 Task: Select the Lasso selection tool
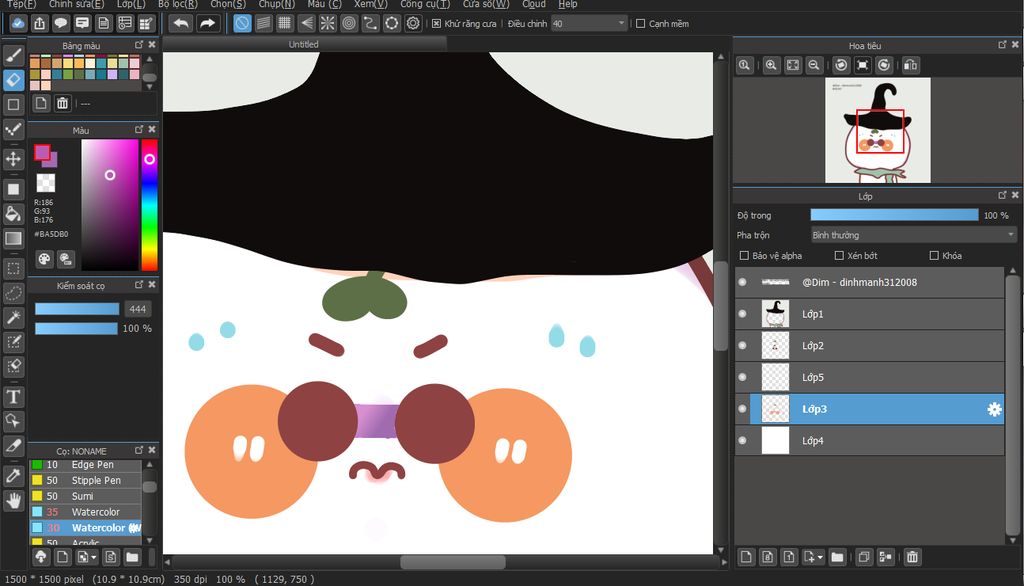(x=14, y=293)
